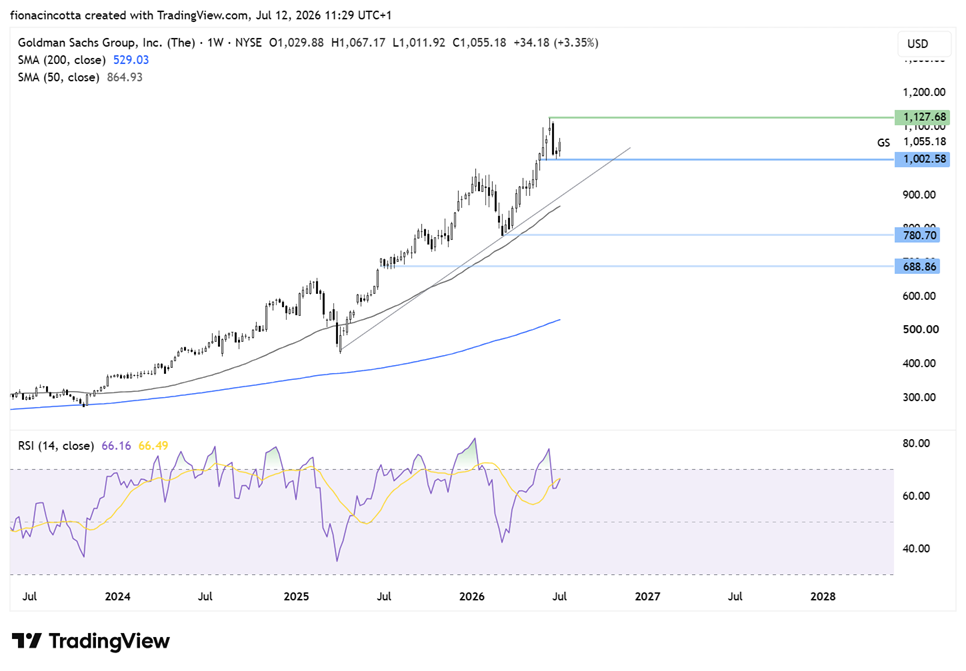Click the Goldman Sachs Group symbol title
966x671 pixels.
(106, 43)
